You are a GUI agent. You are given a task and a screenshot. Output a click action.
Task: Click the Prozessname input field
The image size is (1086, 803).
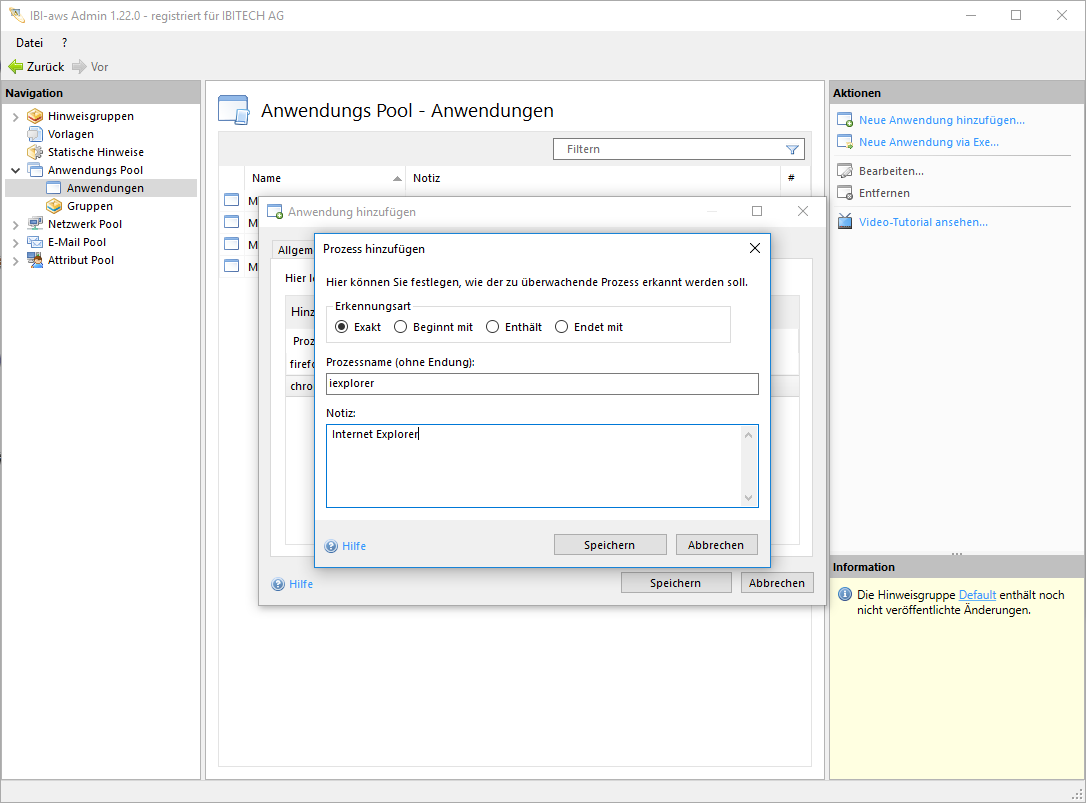point(542,384)
